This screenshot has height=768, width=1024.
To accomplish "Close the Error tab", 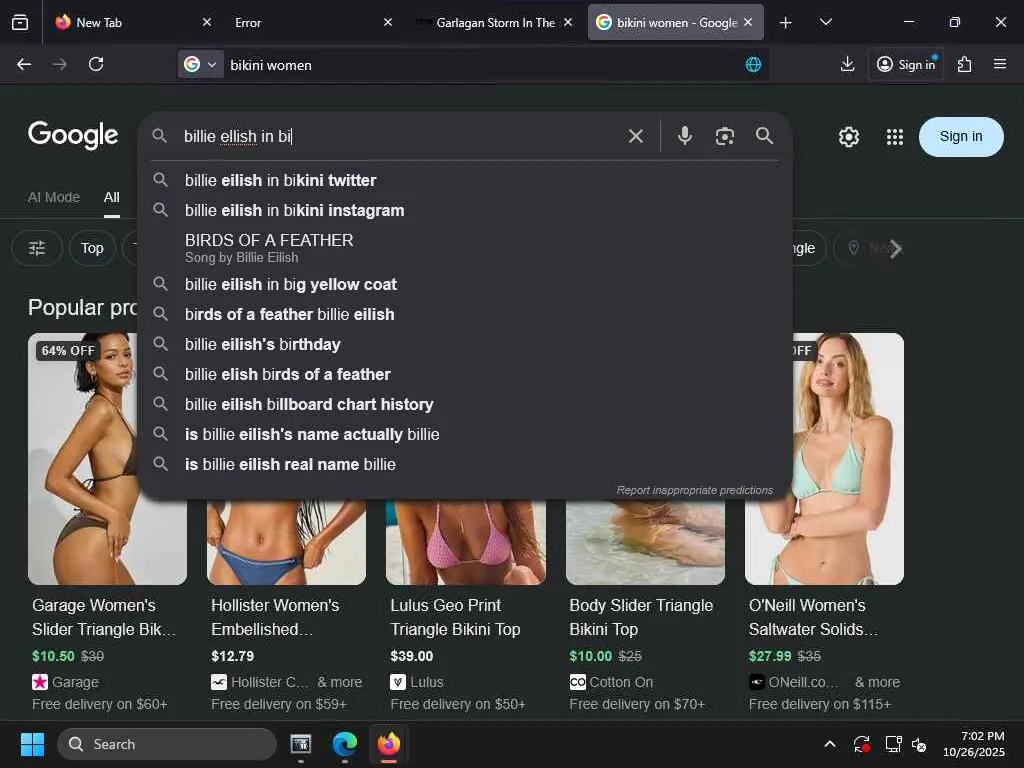I will point(388,22).
